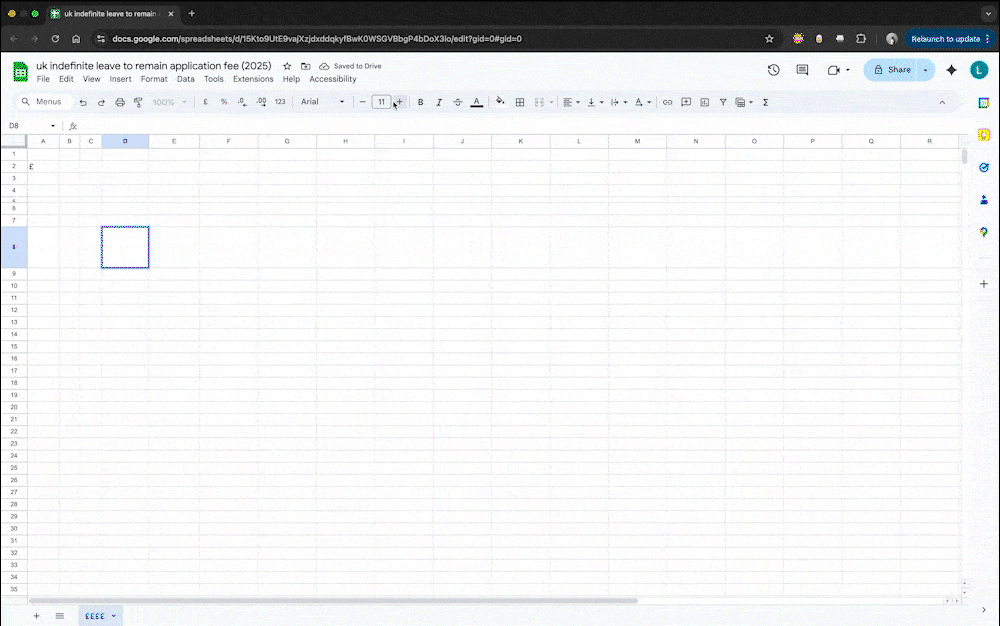Activate the Paint format roller
Screen dimensions: 1000x626
[138, 102]
